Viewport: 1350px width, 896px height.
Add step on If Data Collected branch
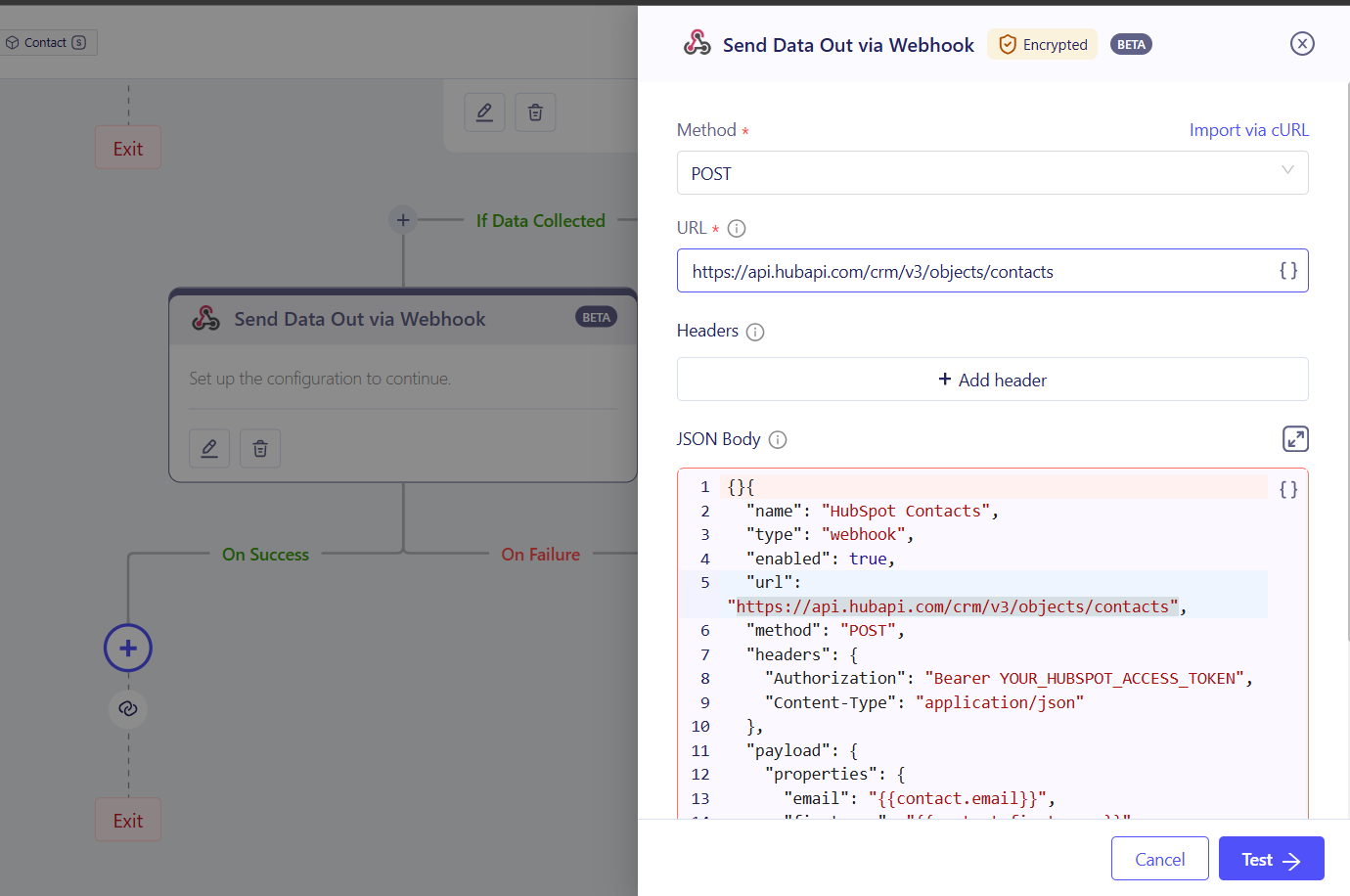403,220
